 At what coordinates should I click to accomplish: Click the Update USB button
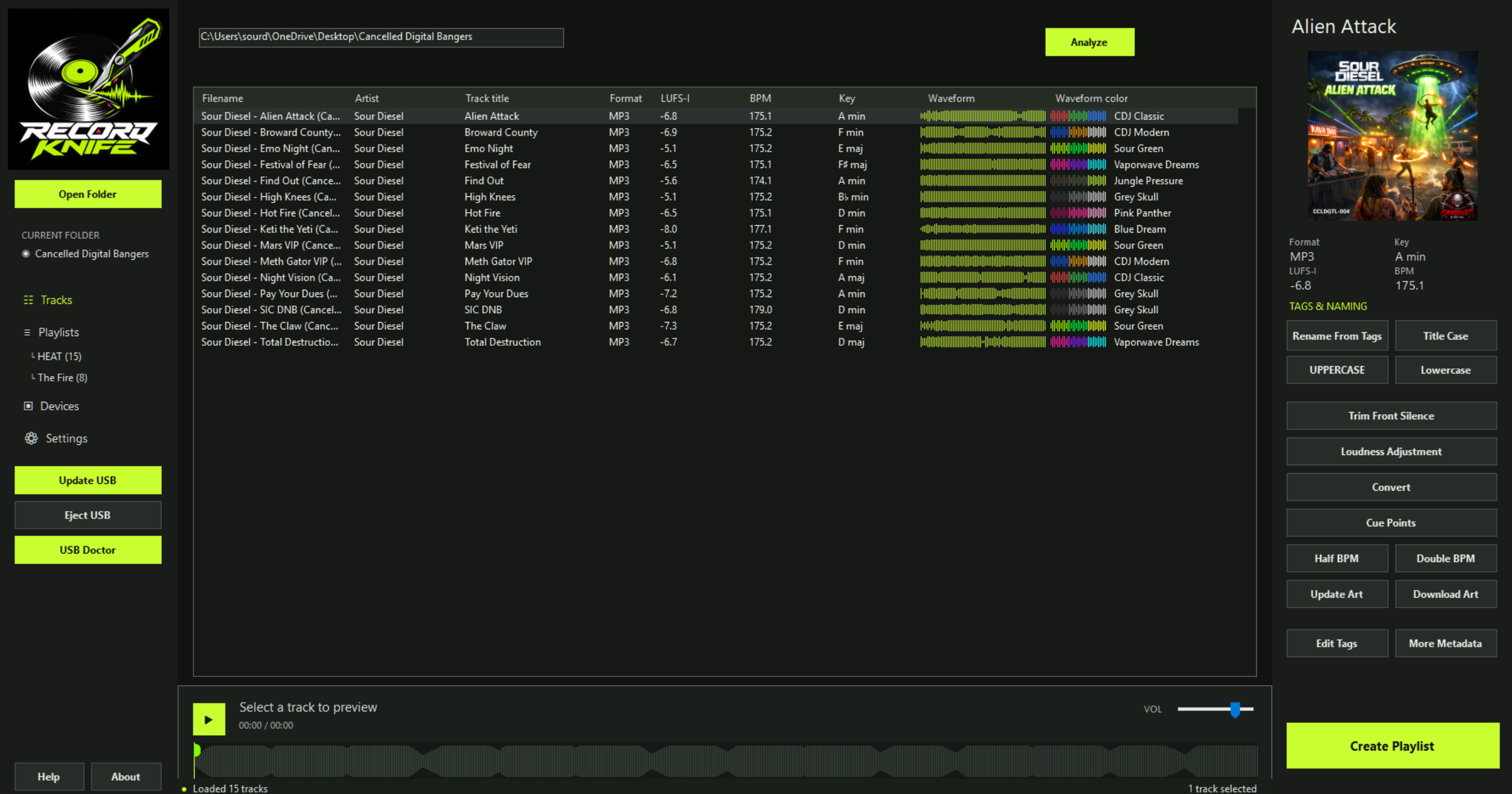coord(88,480)
